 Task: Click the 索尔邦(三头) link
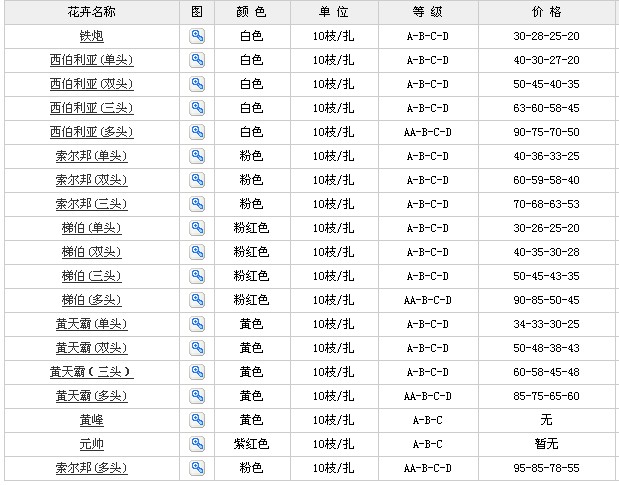click(92, 204)
